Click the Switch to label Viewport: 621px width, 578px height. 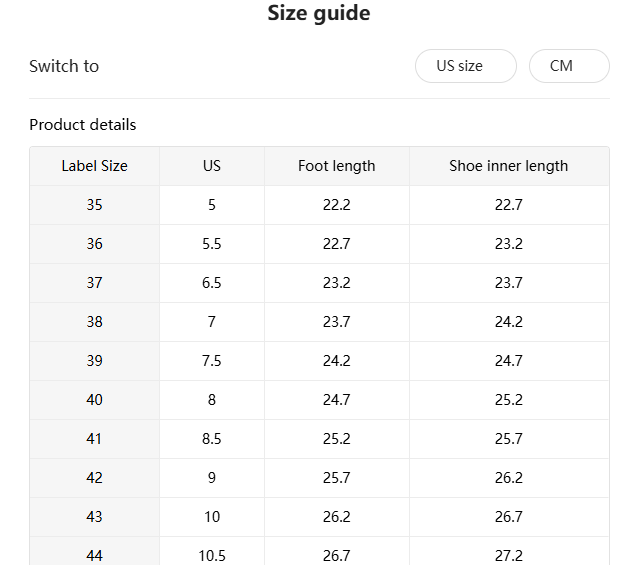point(64,66)
